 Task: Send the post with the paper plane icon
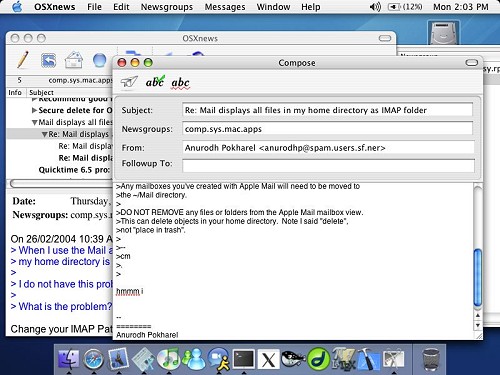129,82
